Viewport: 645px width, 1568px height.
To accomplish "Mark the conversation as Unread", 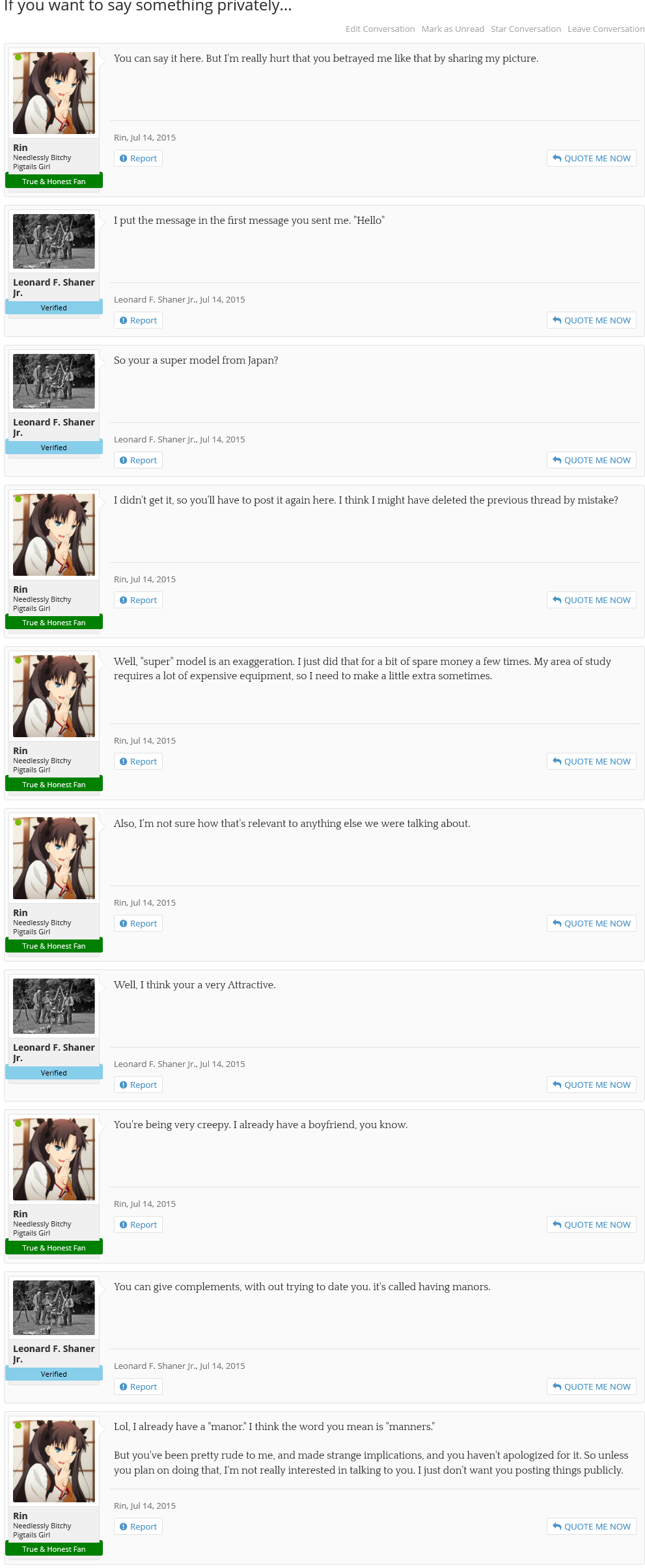I will [x=453, y=29].
